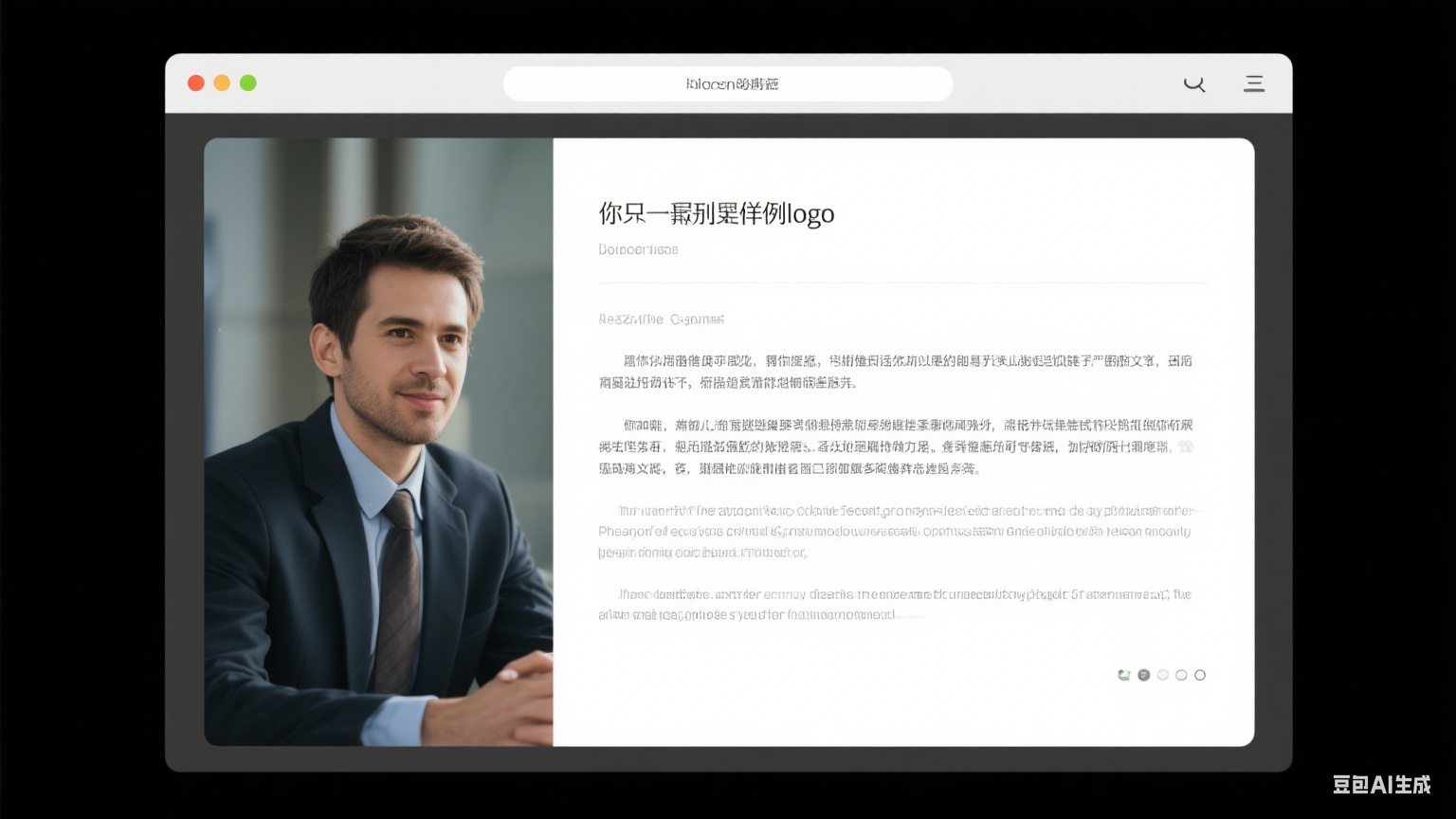Expand the gray subtitle under the logo heading

637,249
